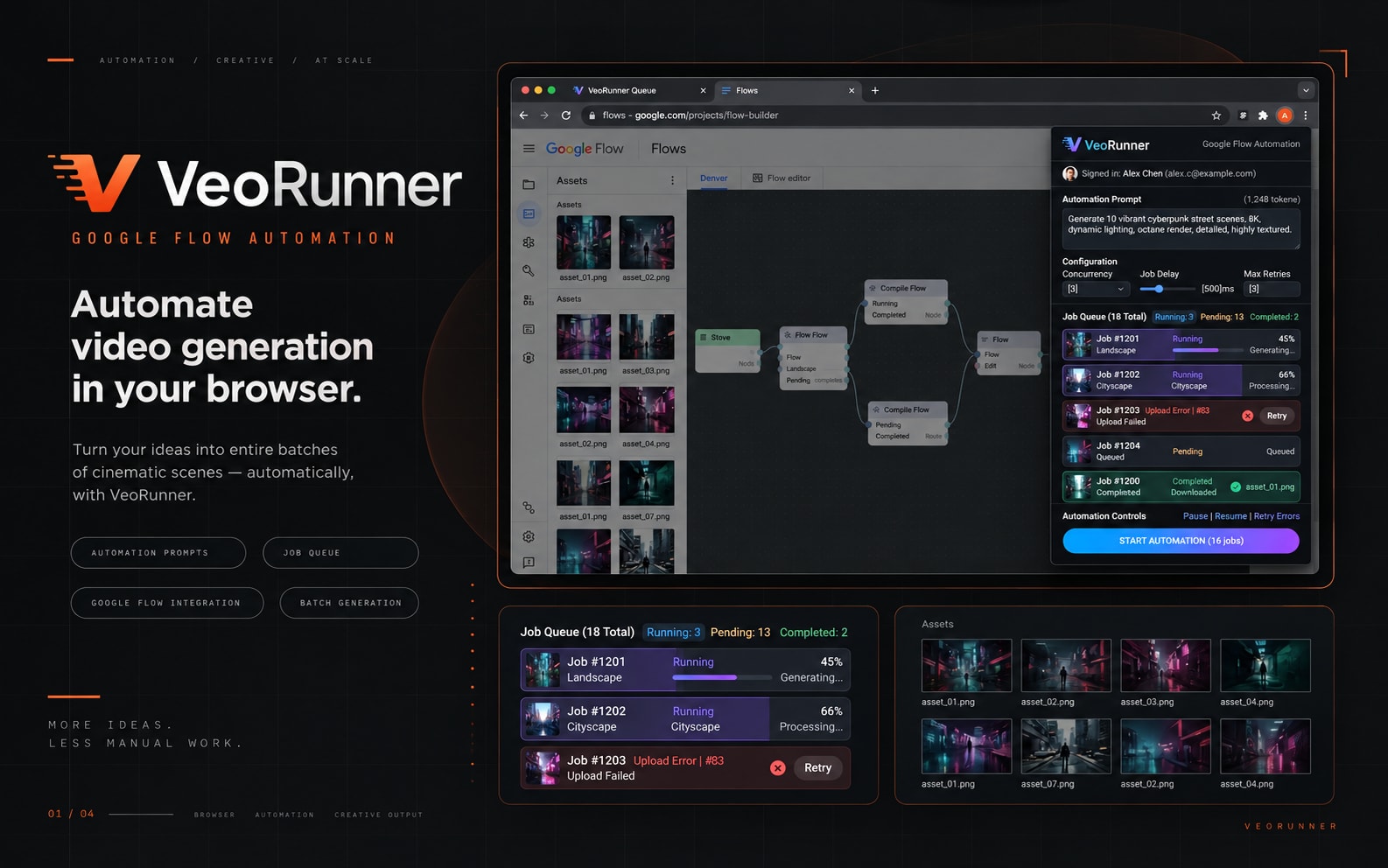
Task: Open the puzzle-piece extensions icon
Action: click(1263, 115)
